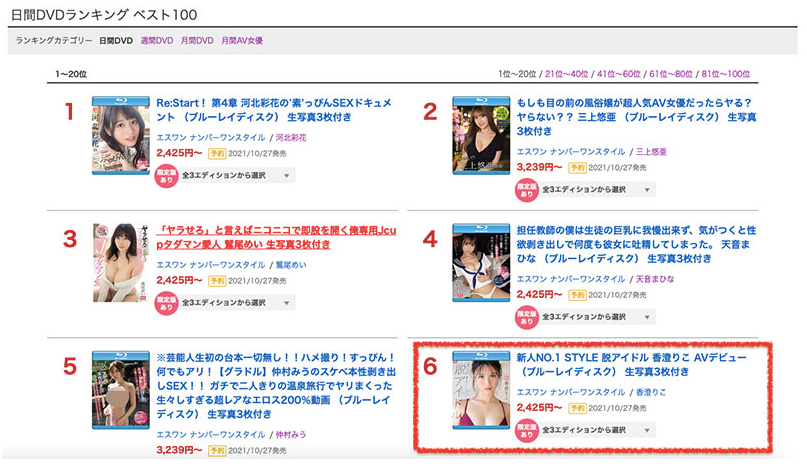Click the rank 2 cover thumbnail
Viewport: 807px width, 474px height.
(x=481, y=135)
